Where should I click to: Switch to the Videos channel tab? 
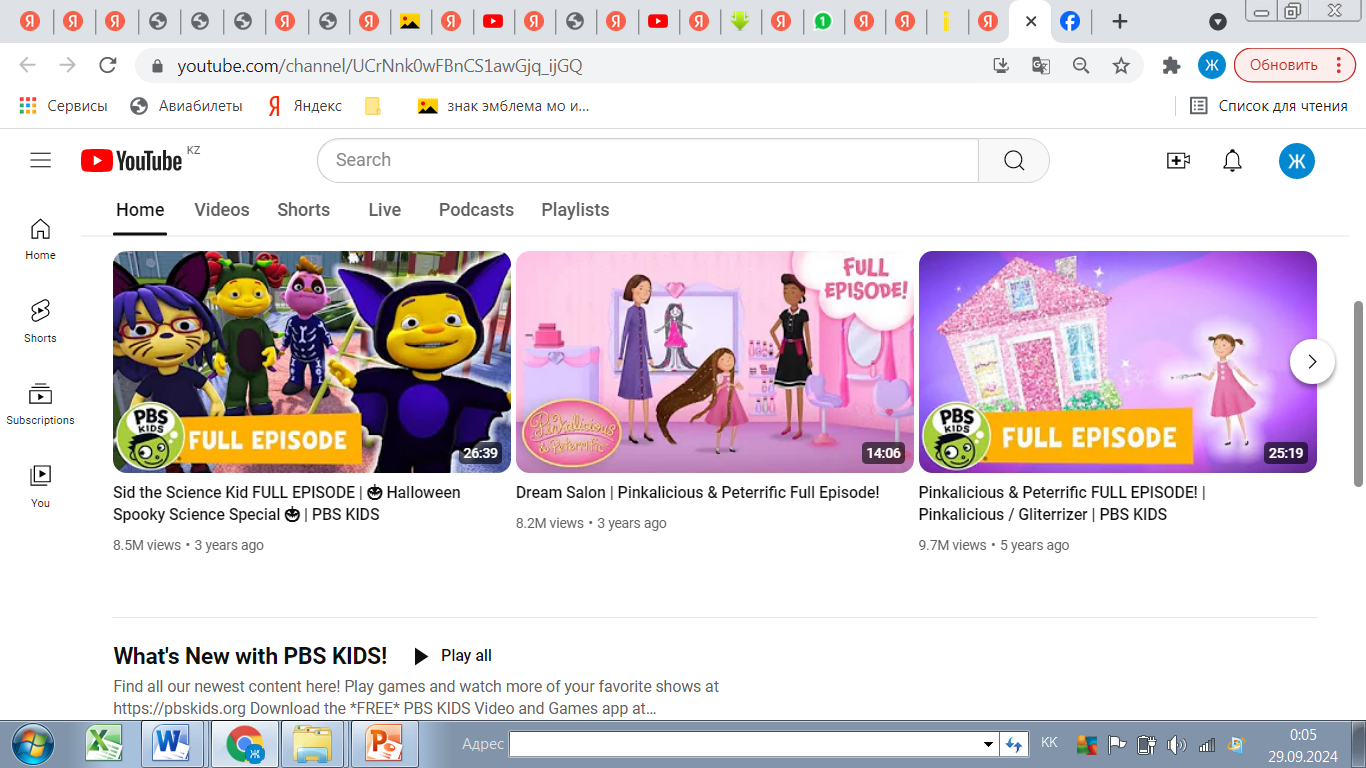pyautogui.click(x=222, y=210)
